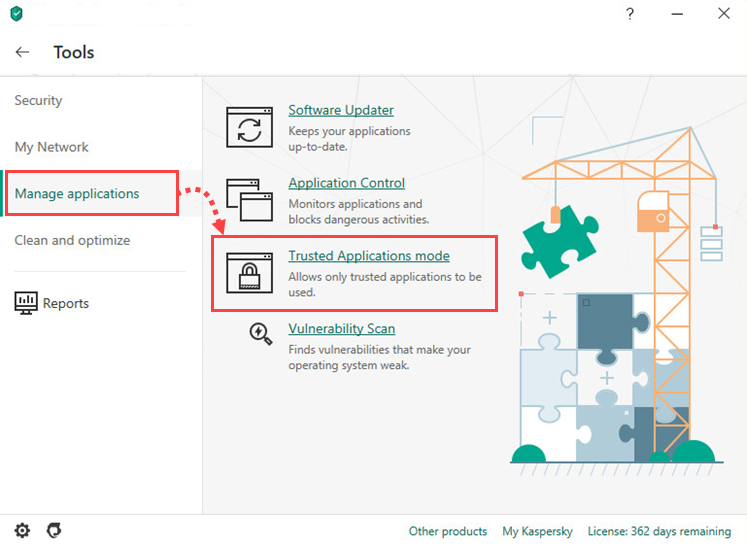This screenshot has width=747, height=545.
Task: Minimize the Kaspersky window
Action: pos(677,14)
